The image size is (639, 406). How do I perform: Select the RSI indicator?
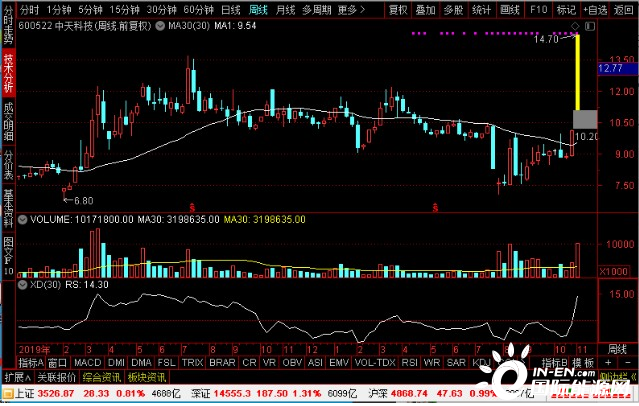pyautogui.click(x=408, y=362)
